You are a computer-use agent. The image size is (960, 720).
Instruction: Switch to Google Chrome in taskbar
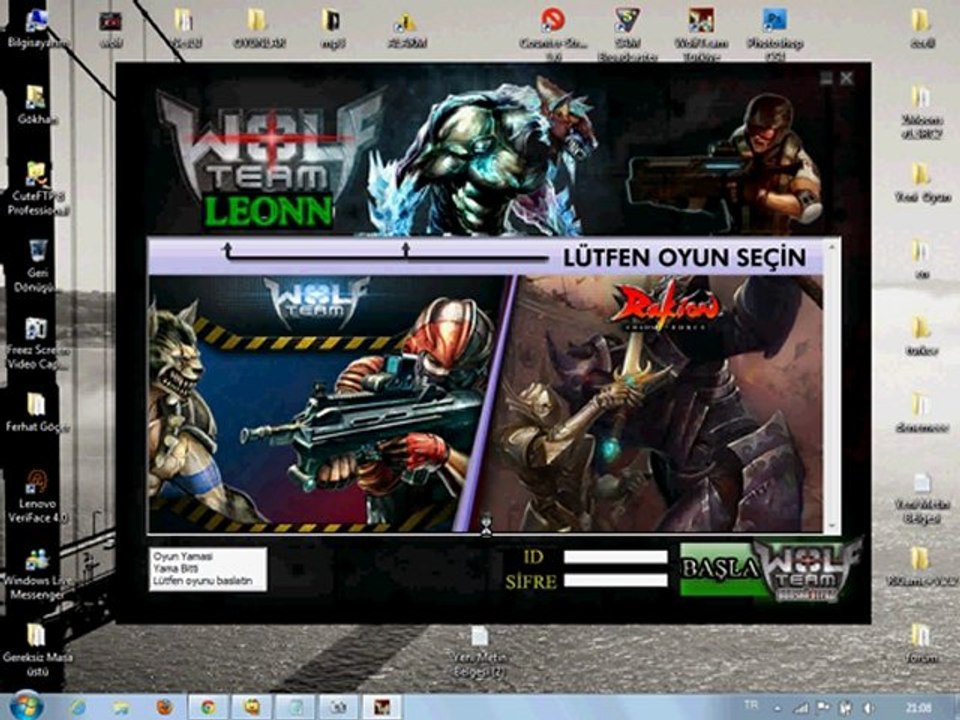(x=208, y=707)
